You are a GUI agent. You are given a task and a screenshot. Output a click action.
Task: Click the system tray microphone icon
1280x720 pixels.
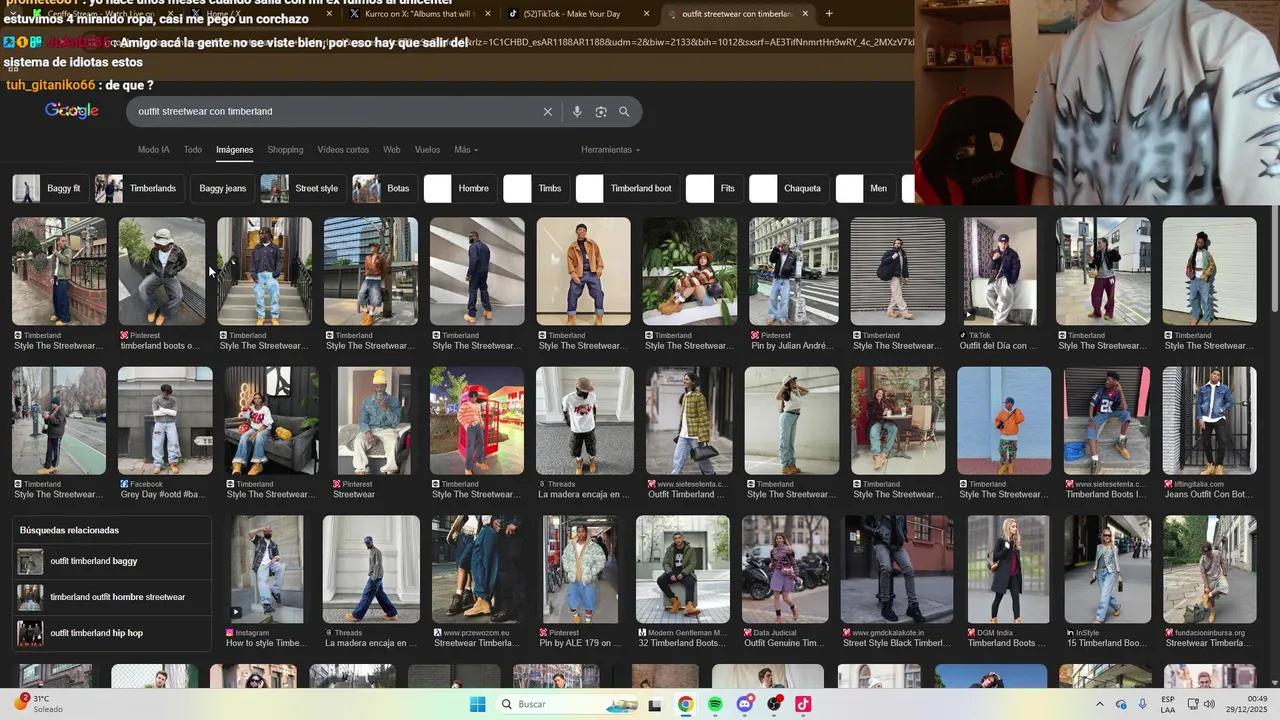pyautogui.click(x=1142, y=704)
